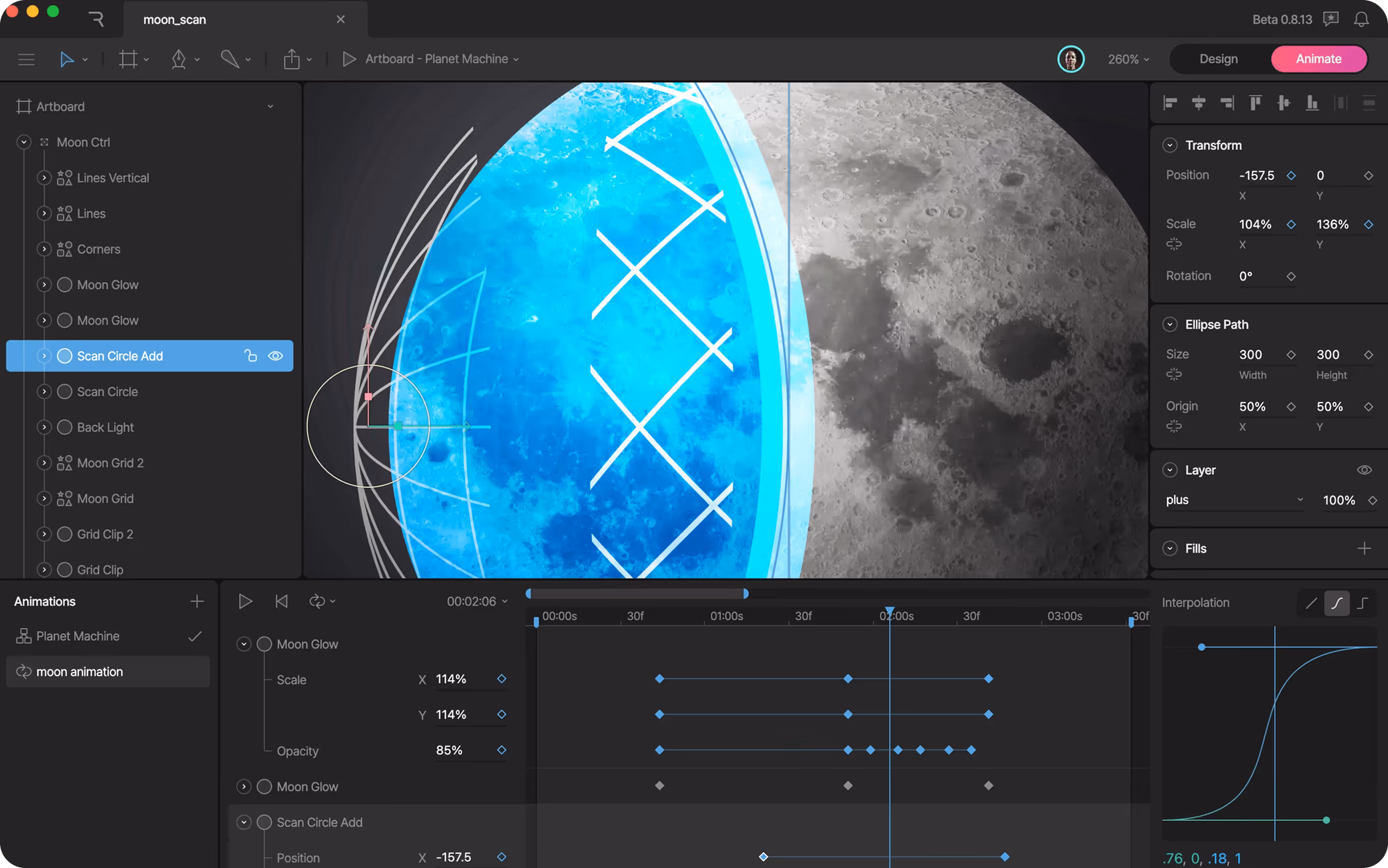This screenshot has width=1388, height=868.
Task: Select the Planet Machine state machine
Action: 77,636
